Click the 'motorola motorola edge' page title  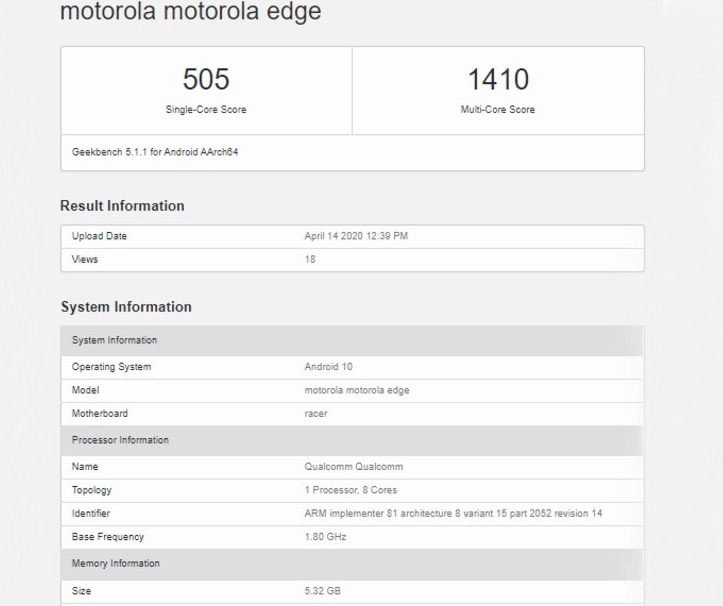click(190, 11)
